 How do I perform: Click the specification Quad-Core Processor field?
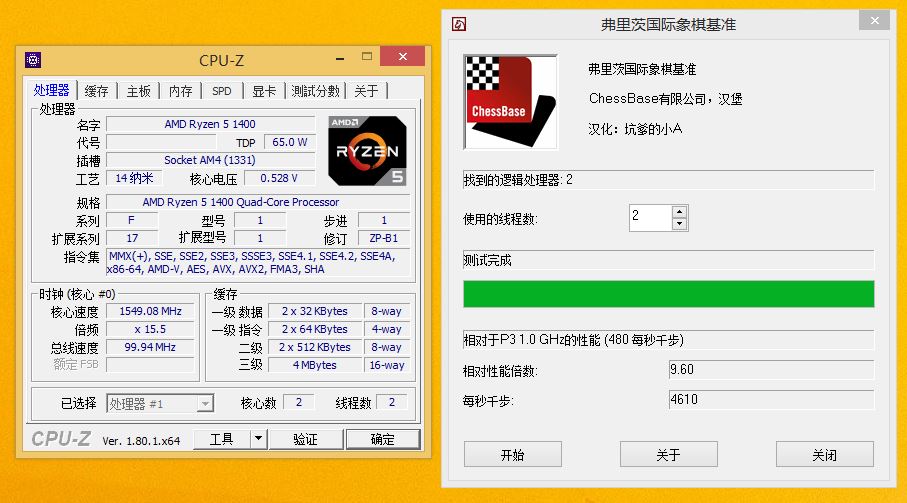coord(258,202)
